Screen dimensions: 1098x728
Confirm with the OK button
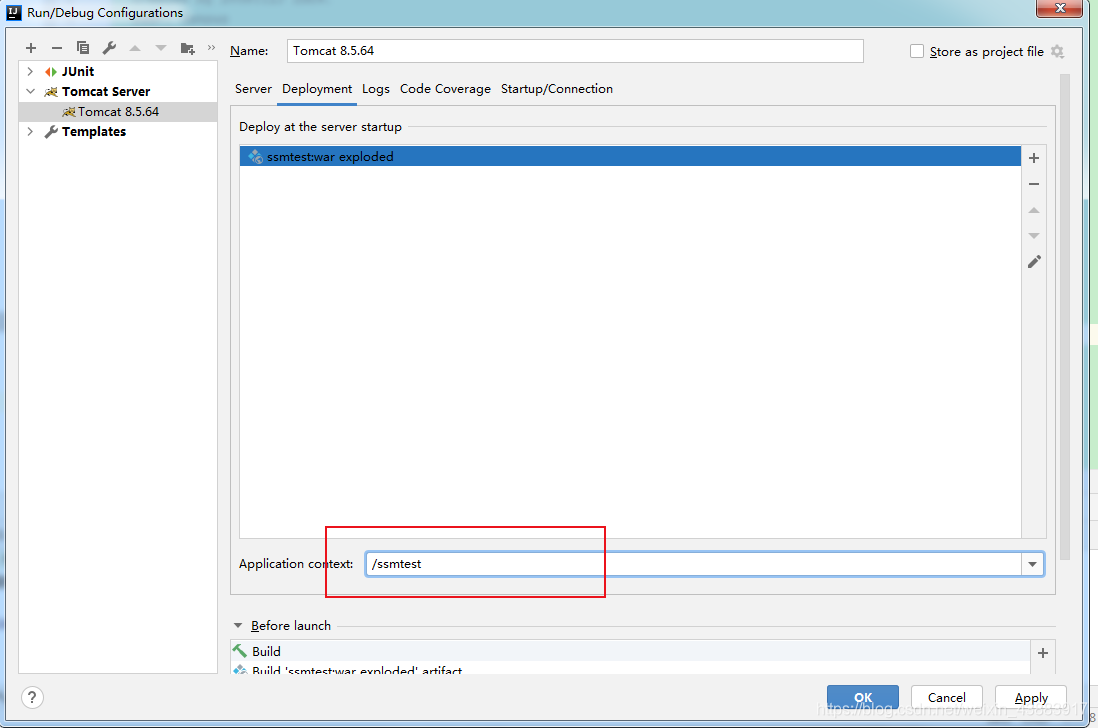click(x=863, y=697)
